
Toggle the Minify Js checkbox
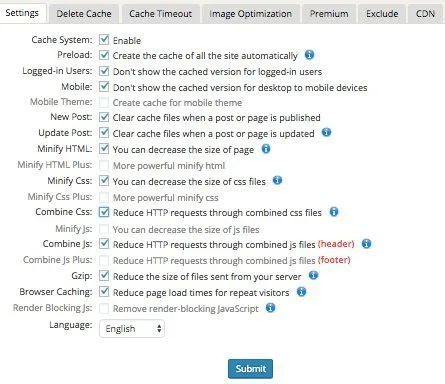104,229
